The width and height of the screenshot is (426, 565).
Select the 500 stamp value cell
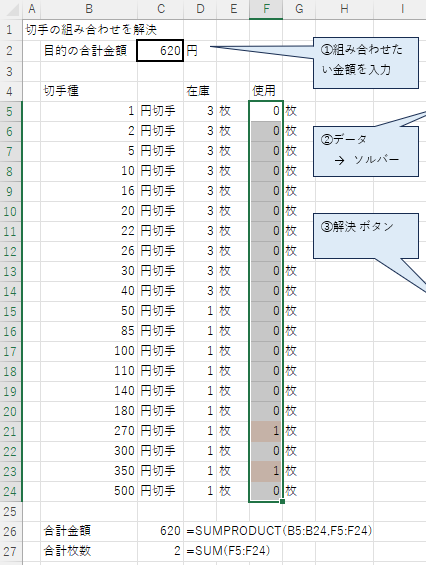pyautogui.click(x=89, y=491)
